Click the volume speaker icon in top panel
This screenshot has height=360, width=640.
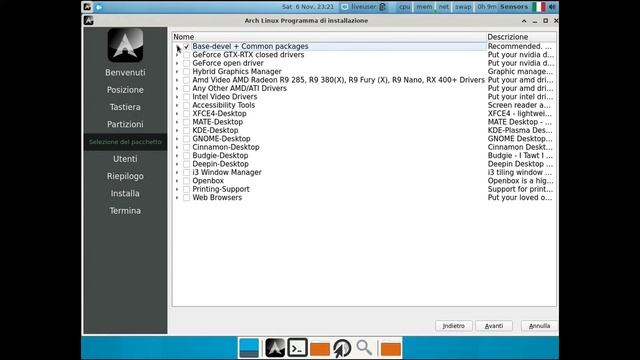[552, 7]
